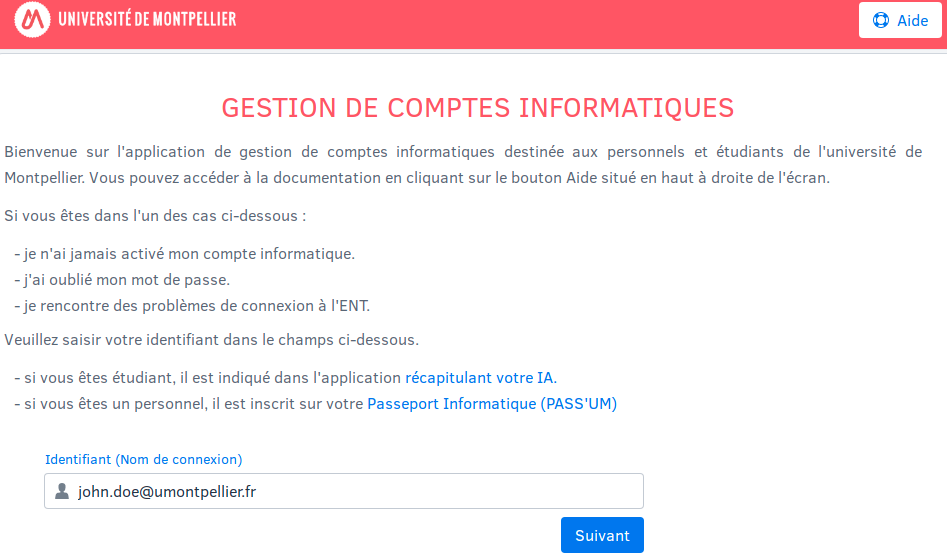Click the Université de Montpellier circular logo

pos(32,19)
